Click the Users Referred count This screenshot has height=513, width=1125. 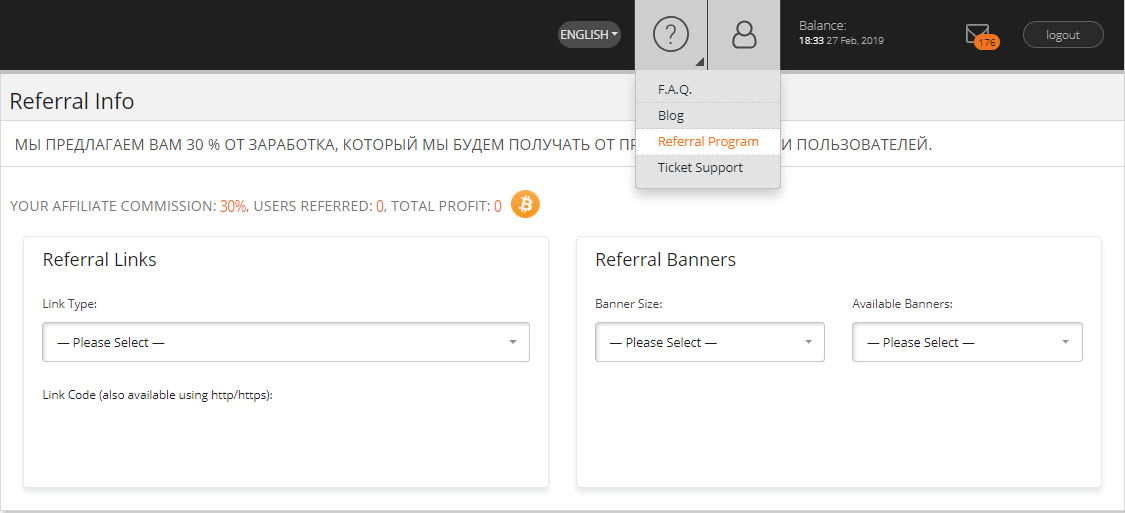pyautogui.click(x=380, y=206)
